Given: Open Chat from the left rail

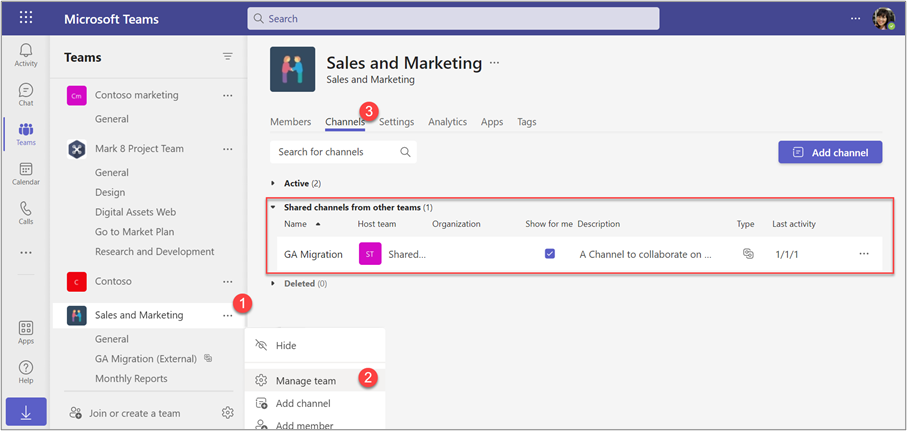Looking at the screenshot, I should click(26, 95).
